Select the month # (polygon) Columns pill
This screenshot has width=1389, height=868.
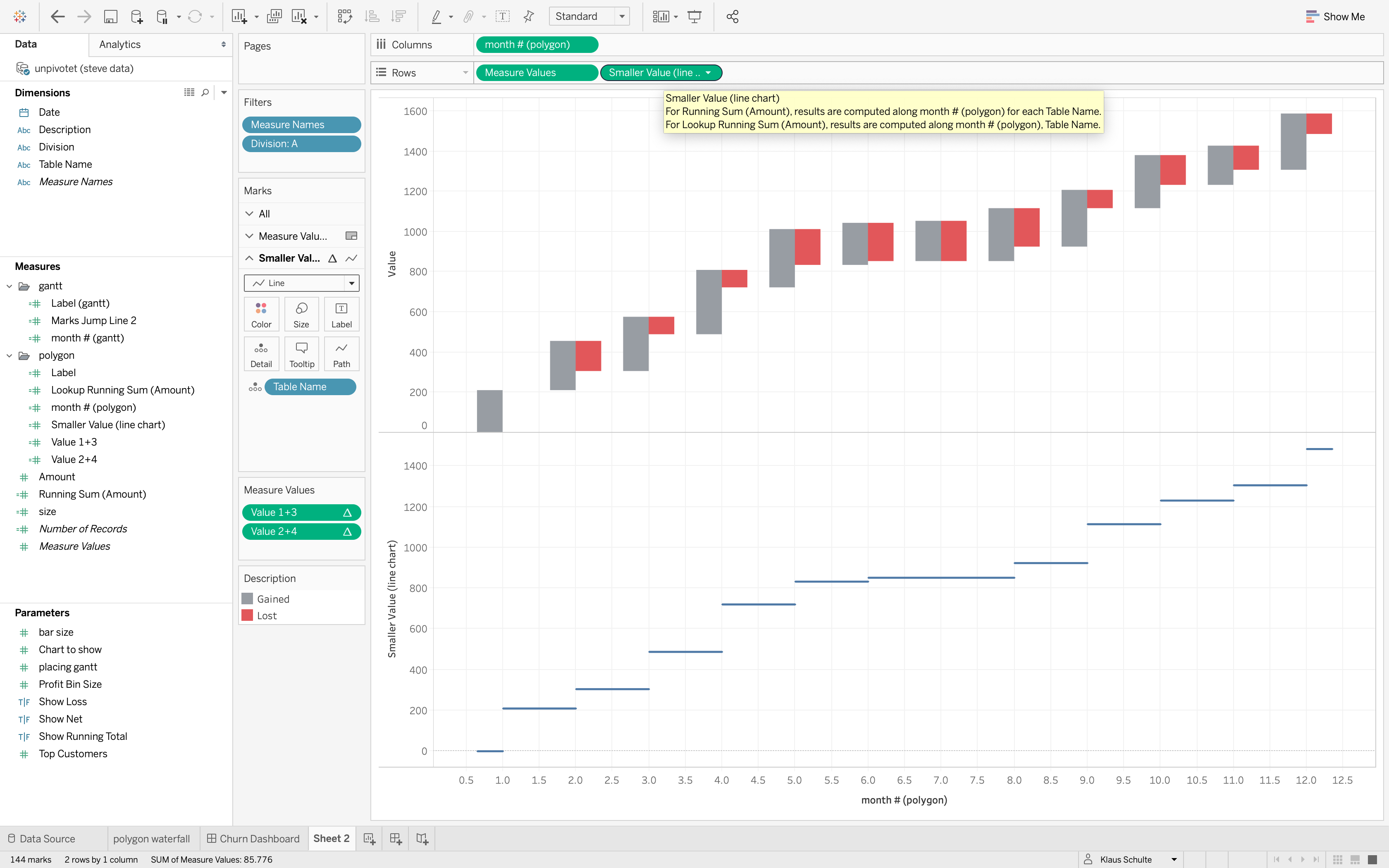pyautogui.click(x=537, y=45)
